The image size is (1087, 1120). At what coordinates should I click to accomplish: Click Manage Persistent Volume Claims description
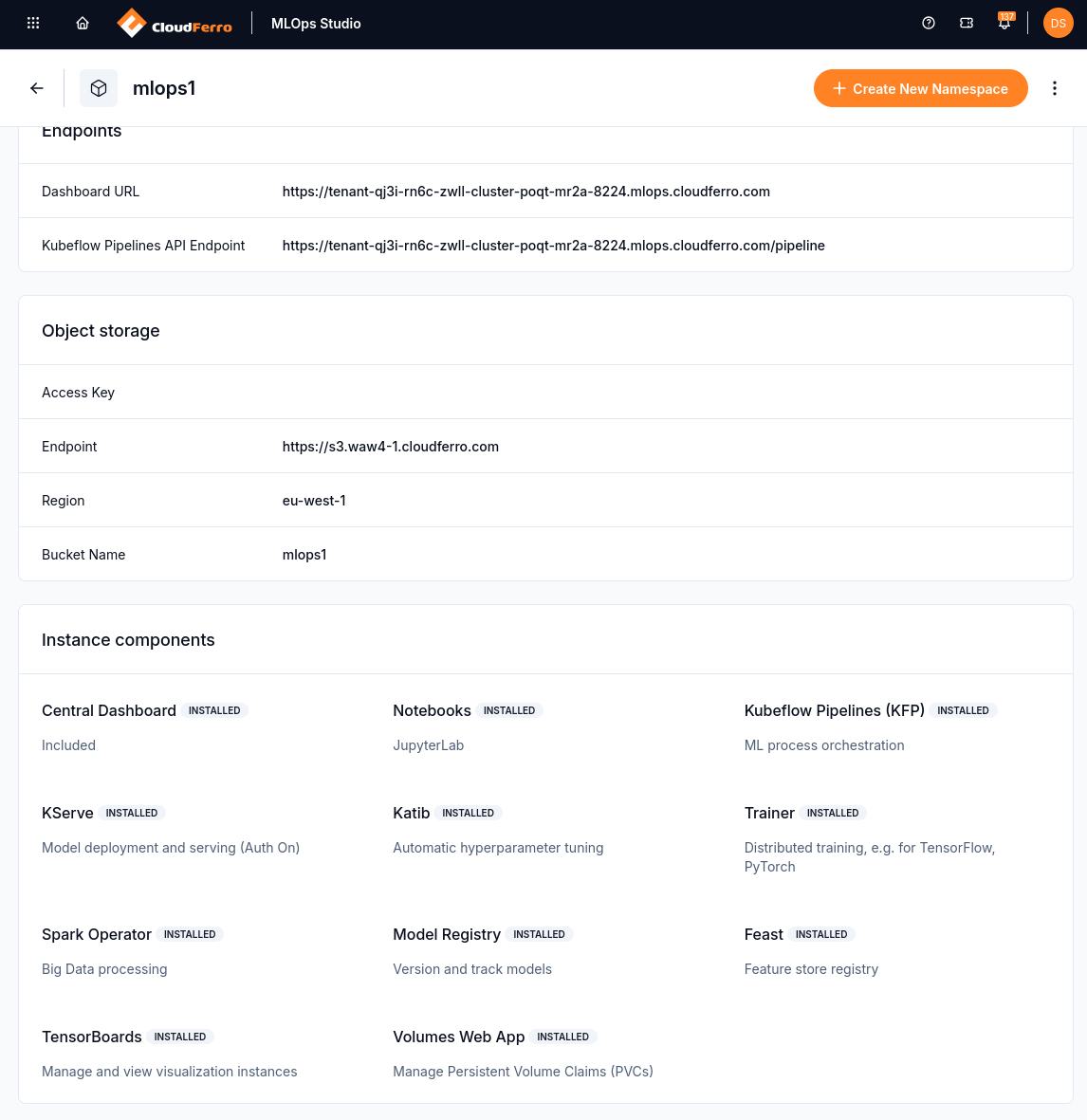coord(523,1072)
